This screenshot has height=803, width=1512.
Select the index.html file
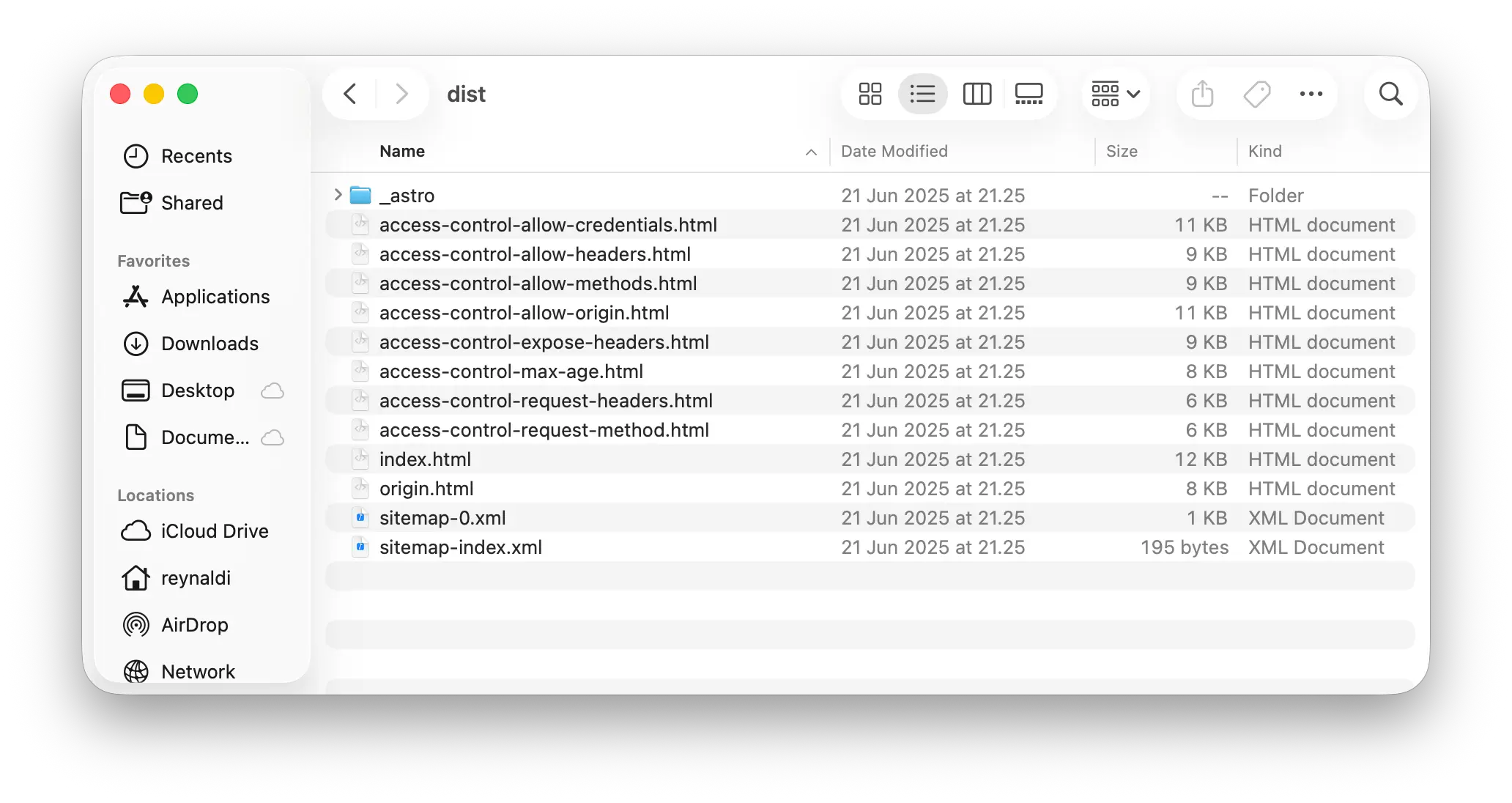coord(425,459)
